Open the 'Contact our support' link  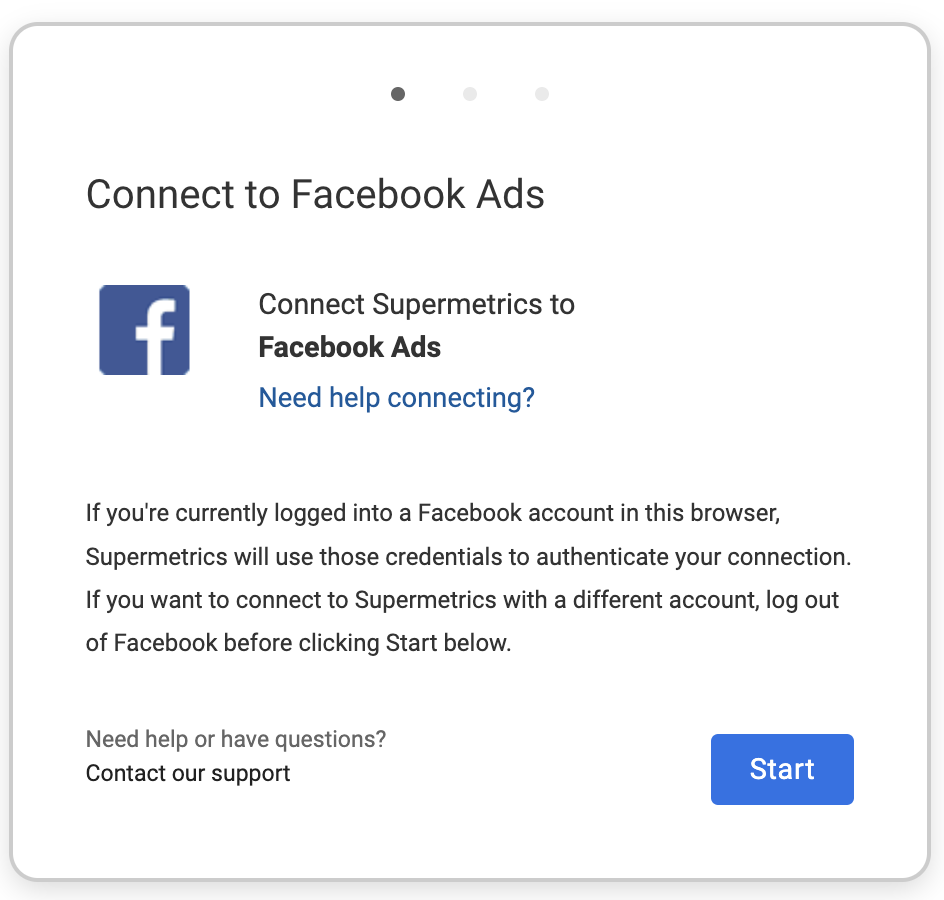coord(188,773)
